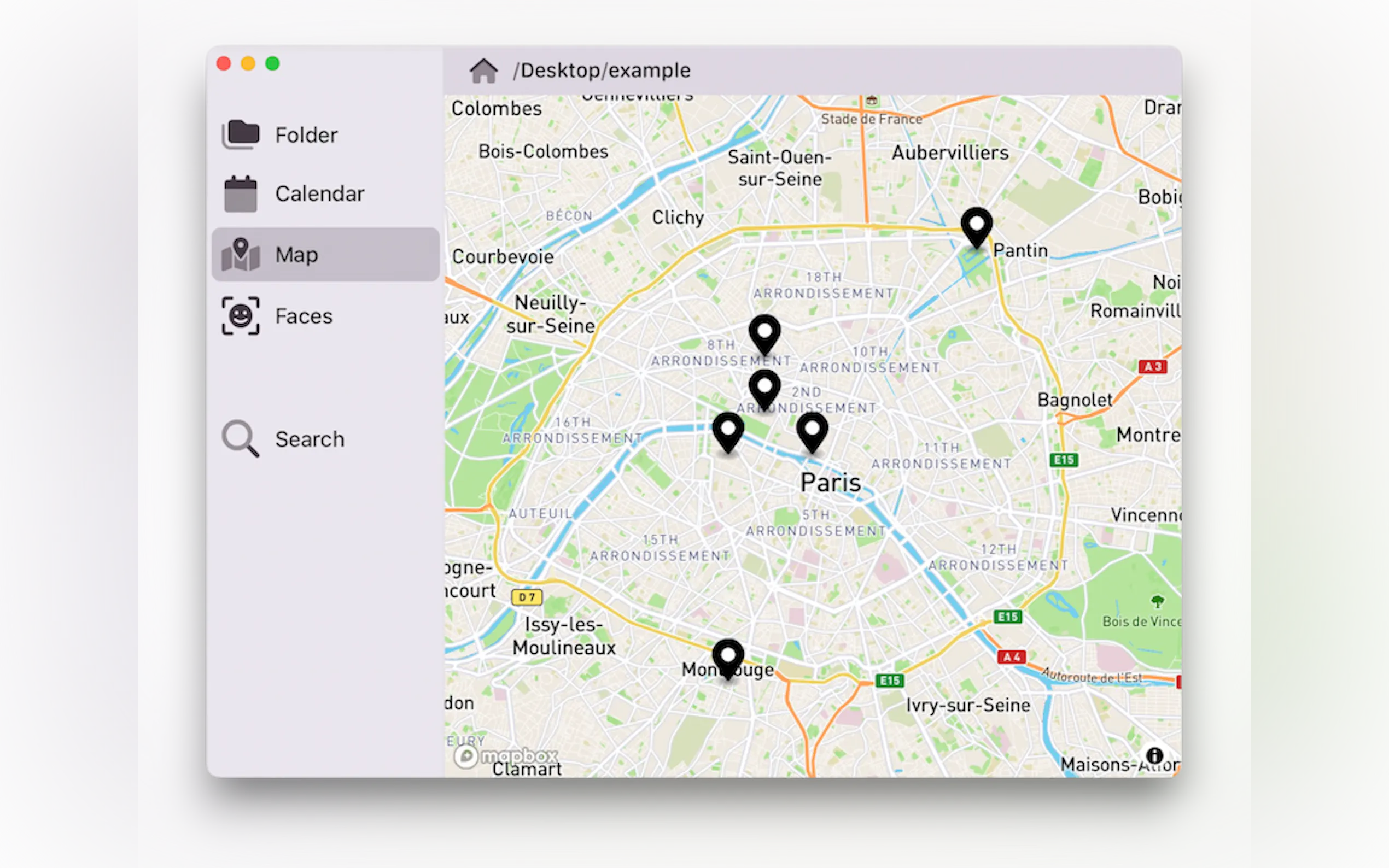The width and height of the screenshot is (1389, 868).
Task: Select the map pin beside Pantin
Action: [976, 228]
